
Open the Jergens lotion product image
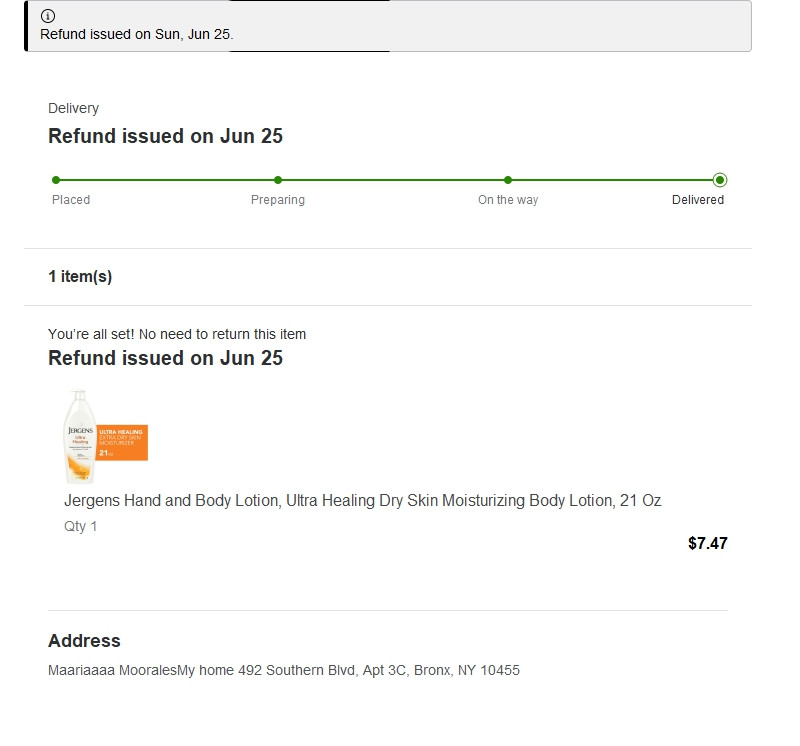point(106,437)
